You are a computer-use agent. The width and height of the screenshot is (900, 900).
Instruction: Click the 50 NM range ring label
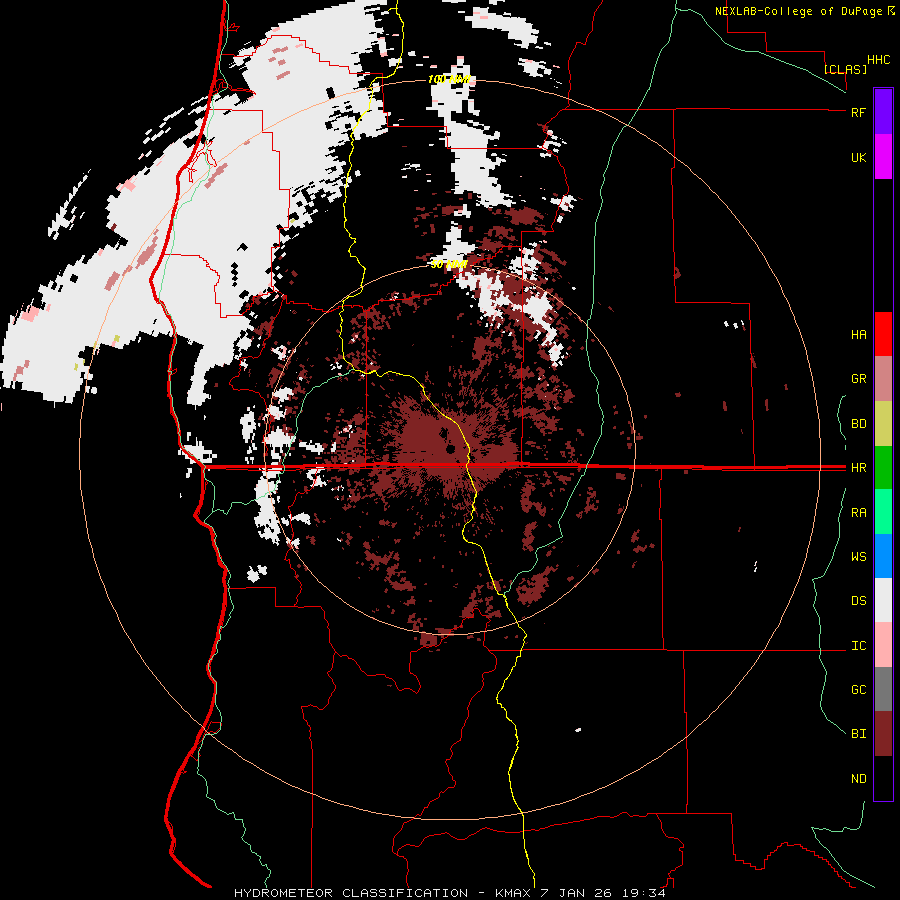pyautogui.click(x=449, y=264)
